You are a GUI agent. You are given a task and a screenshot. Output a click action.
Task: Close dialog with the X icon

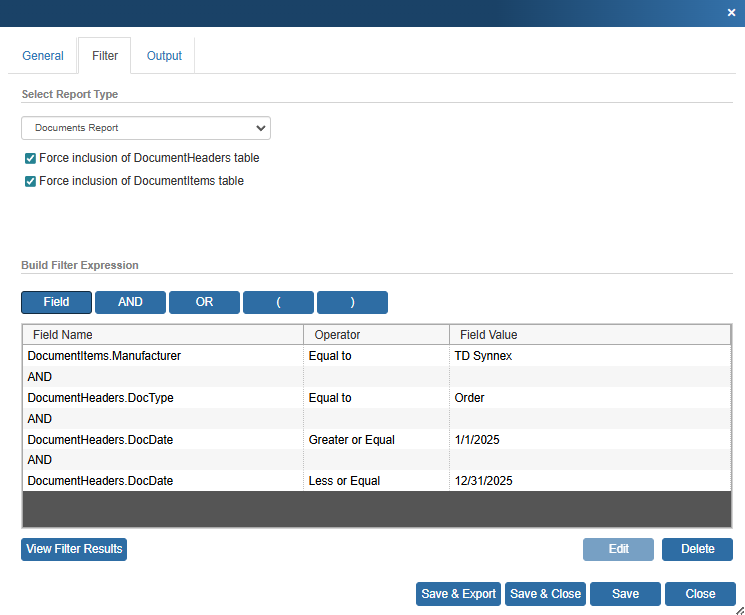click(x=731, y=12)
